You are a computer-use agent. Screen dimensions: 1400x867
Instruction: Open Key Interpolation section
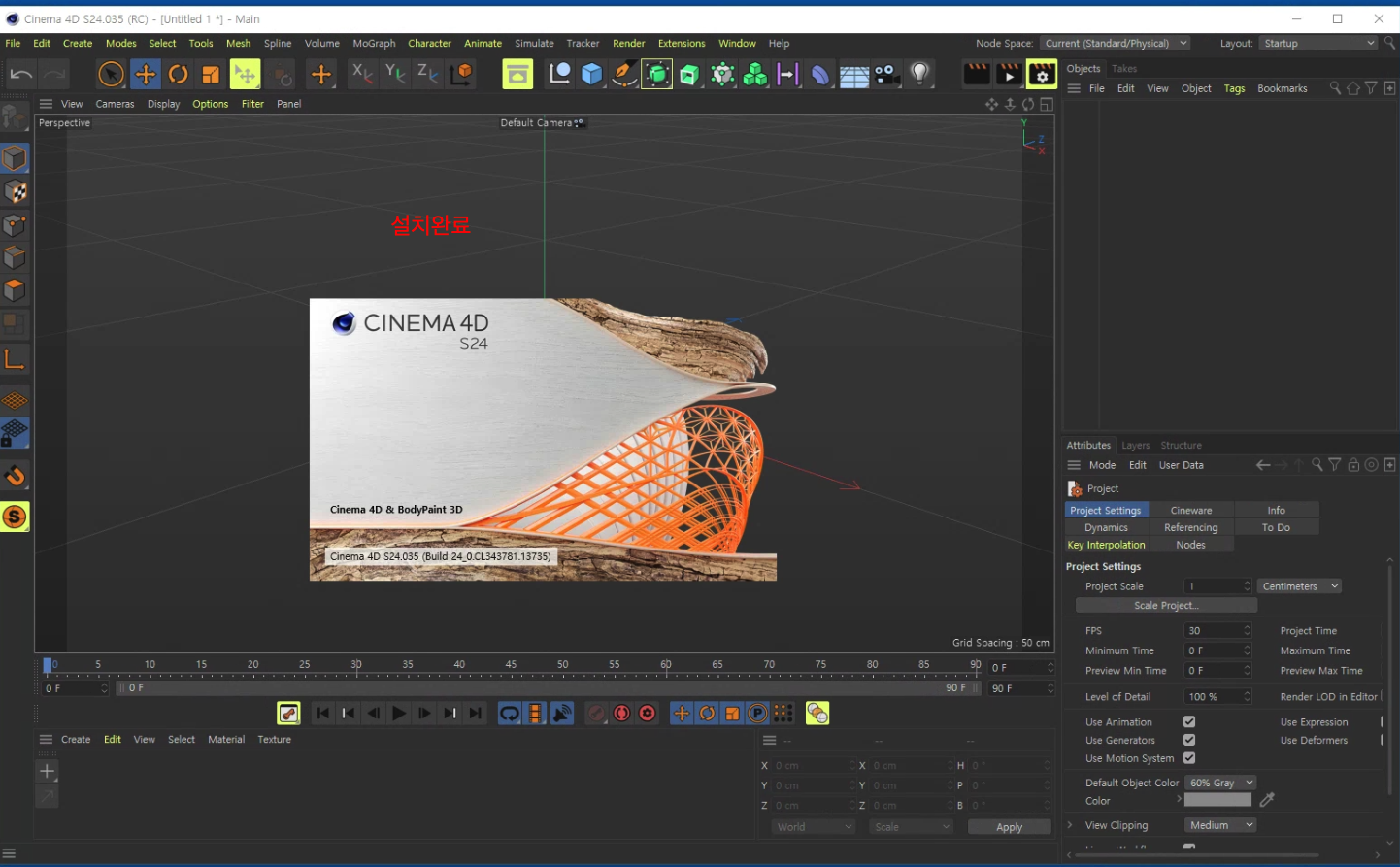click(x=1107, y=545)
